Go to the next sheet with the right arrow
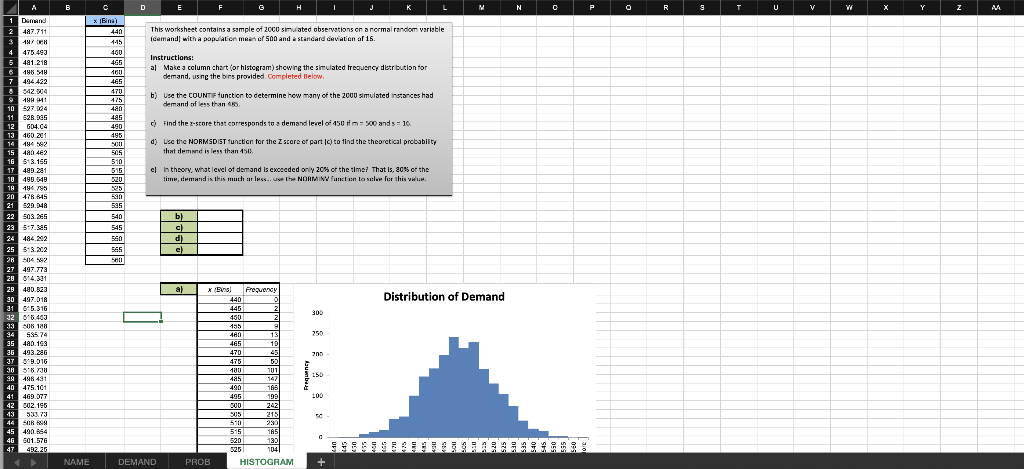Image resolution: width=1024 pixels, height=469 pixels. 33,462
